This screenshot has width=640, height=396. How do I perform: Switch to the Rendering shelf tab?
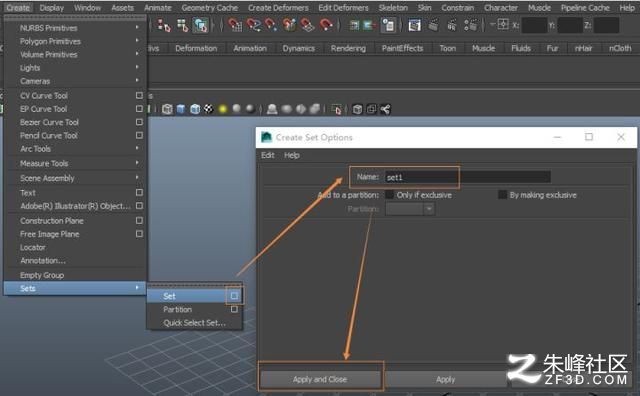pos(348,48)
